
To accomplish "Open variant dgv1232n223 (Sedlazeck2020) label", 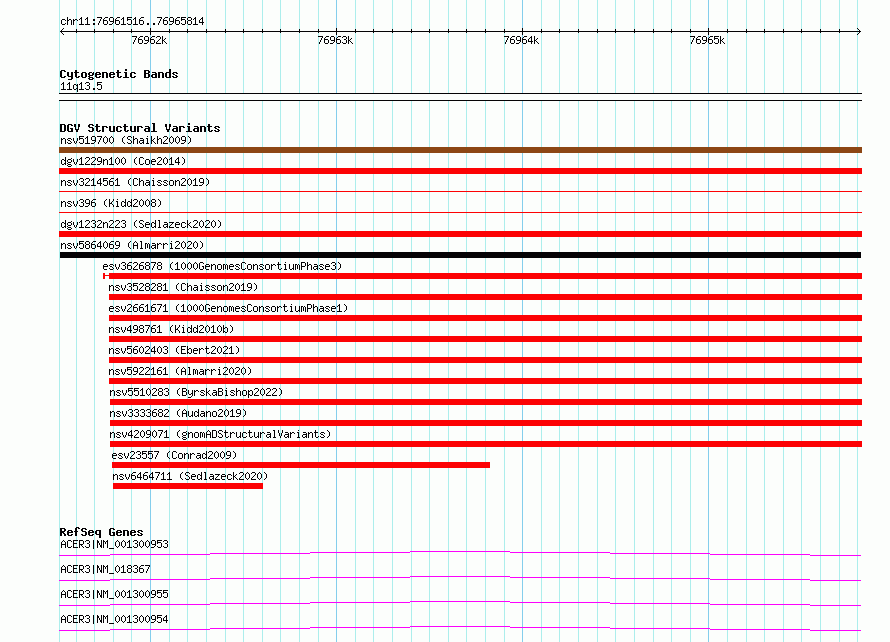I will 141,224.
